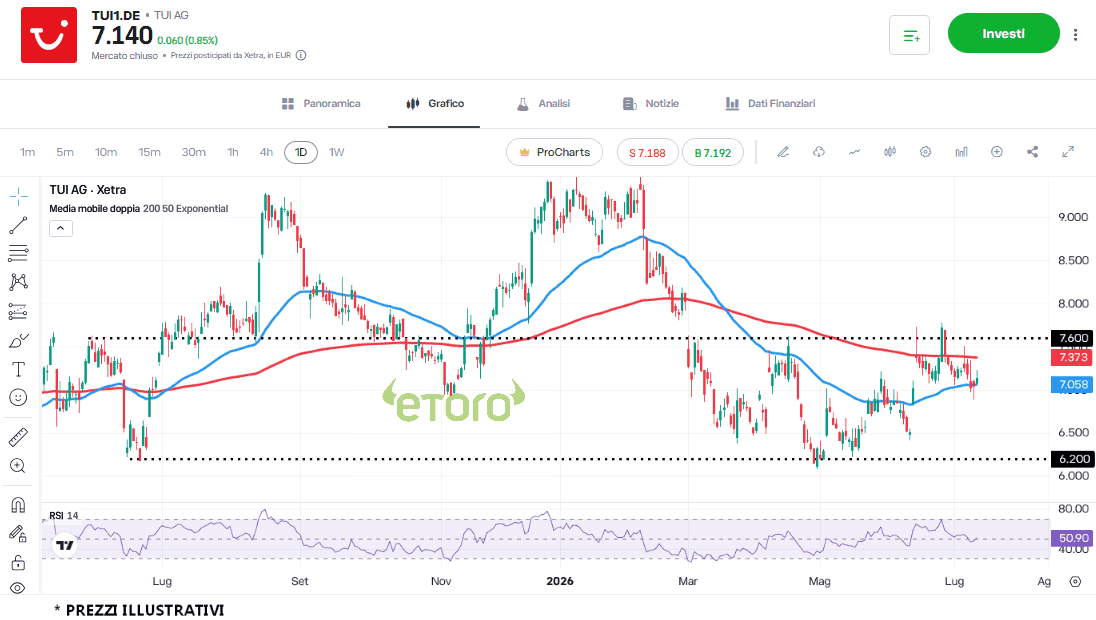Open the Dati Finanziari tab
Image resolution: width=1096 pixels, height=620 pixels.
coord(770,103)
